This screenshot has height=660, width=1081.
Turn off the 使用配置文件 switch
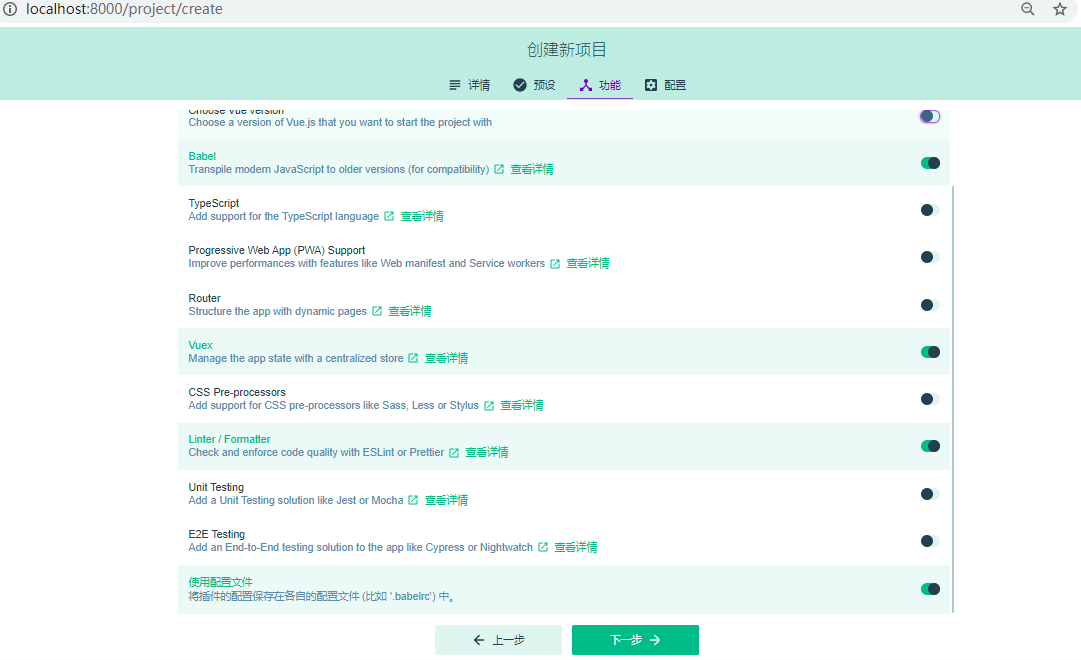click(930, 588)
